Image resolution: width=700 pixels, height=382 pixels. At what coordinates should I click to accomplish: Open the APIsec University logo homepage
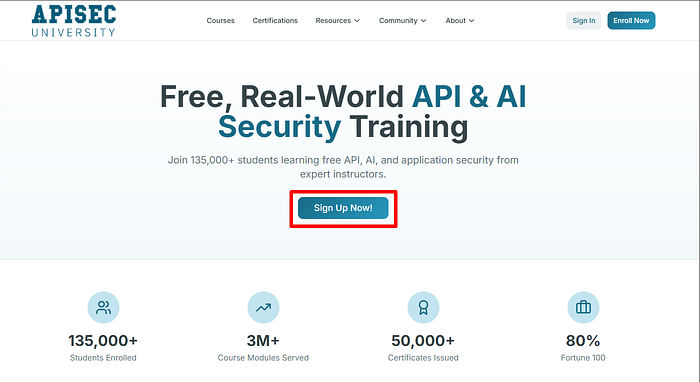(x=74, y=21)
